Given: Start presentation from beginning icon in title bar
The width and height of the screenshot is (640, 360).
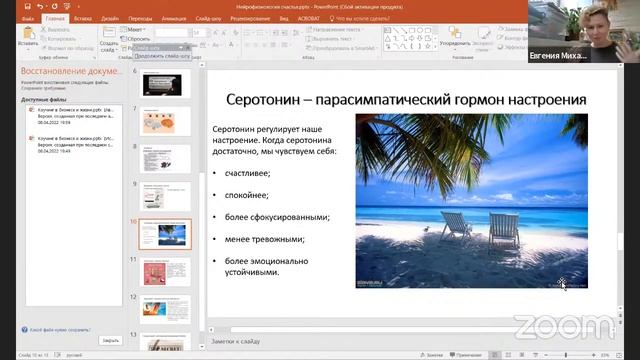Looking at the screenshot, I should pos(67,7).
